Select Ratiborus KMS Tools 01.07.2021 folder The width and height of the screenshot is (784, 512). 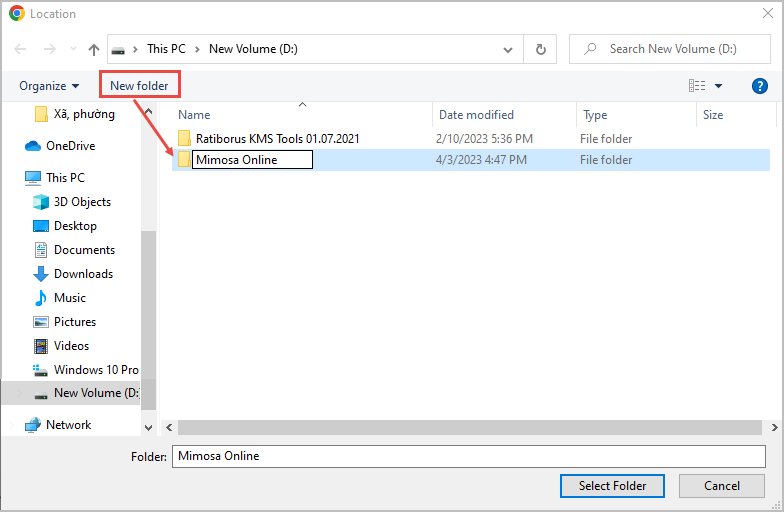pyautogui.click(x=278, y=138)
